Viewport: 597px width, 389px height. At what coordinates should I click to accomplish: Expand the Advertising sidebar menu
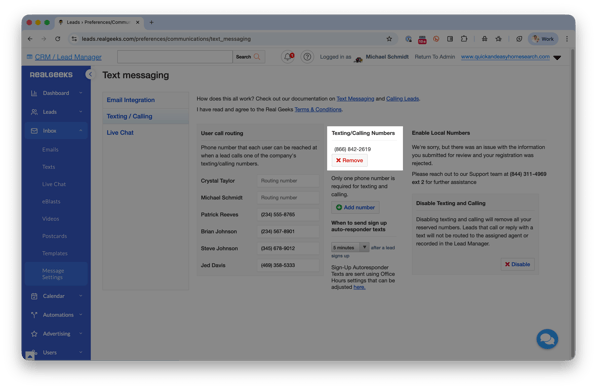[56, 334]
